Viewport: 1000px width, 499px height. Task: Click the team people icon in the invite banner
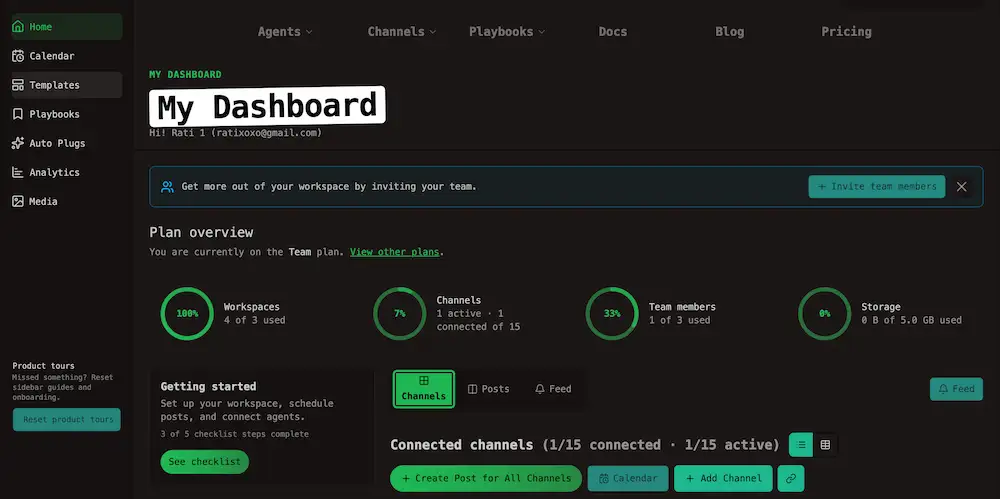(167, 187)
